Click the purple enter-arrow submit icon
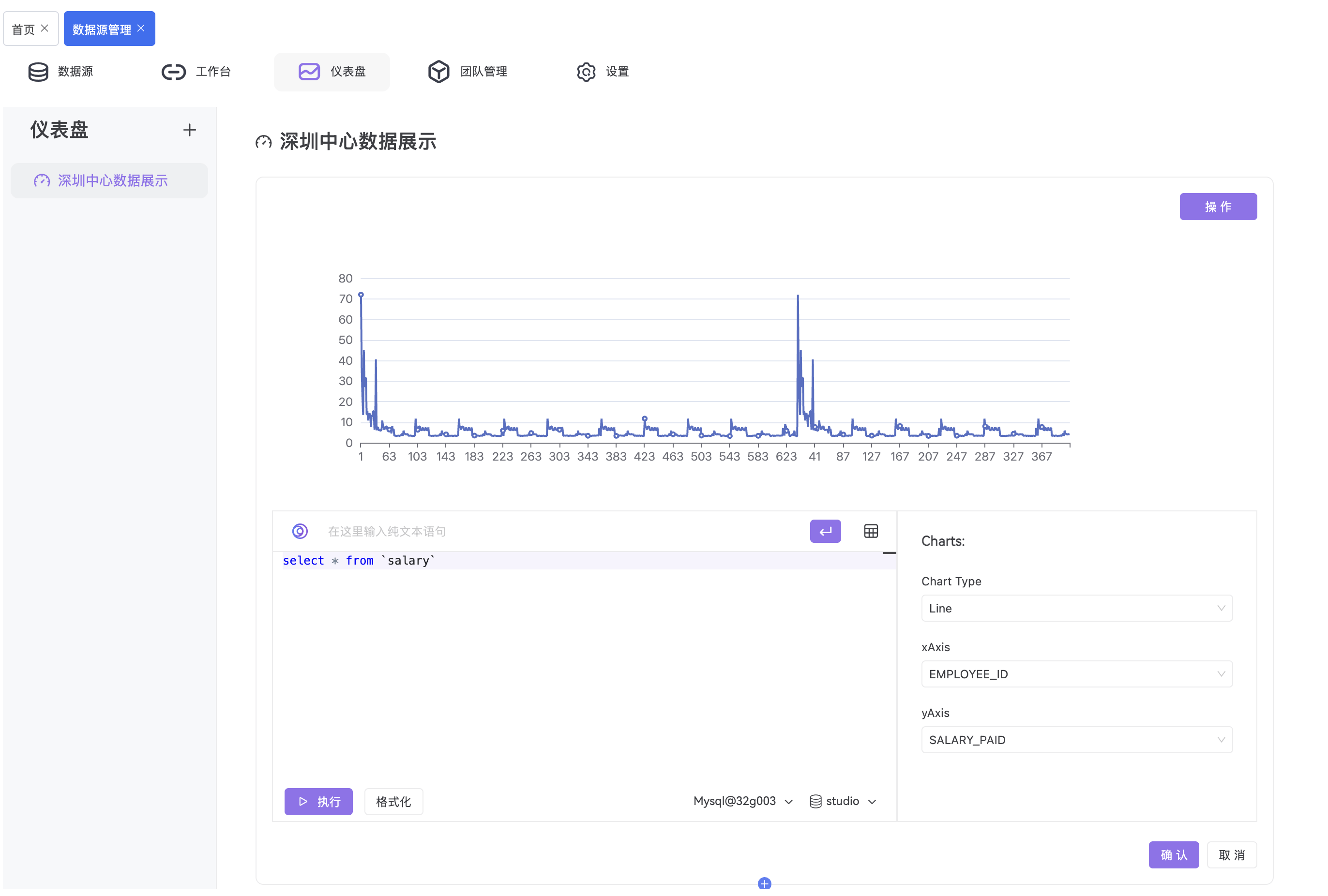 pos(825,531)
